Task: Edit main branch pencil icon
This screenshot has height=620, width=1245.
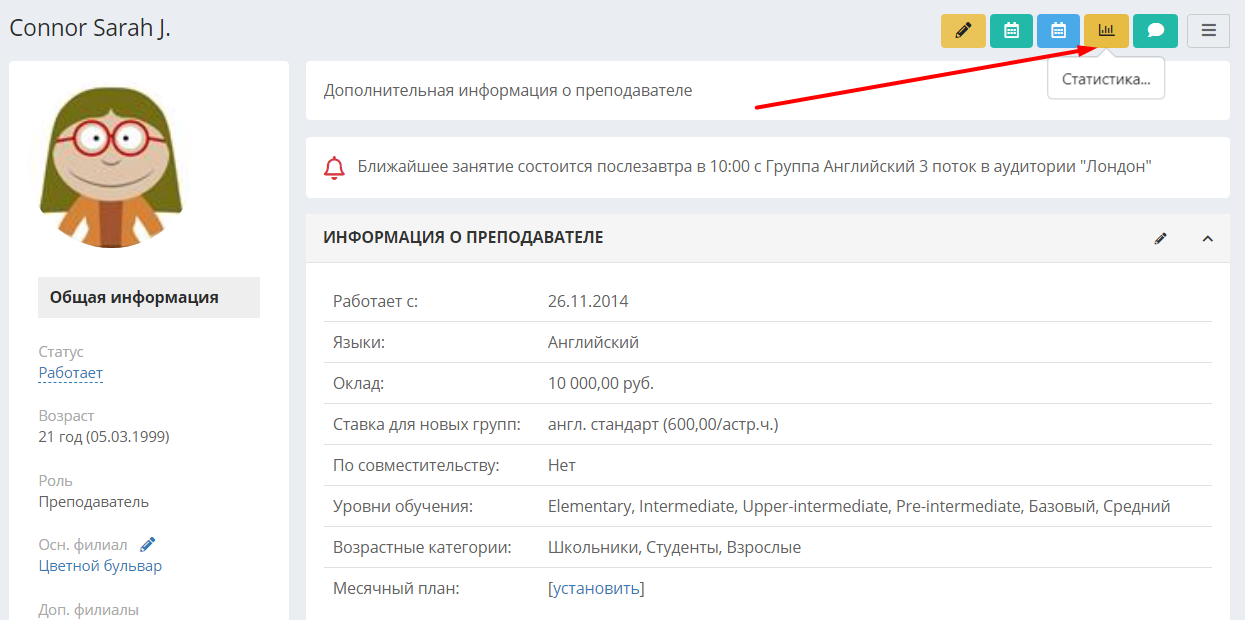Action: [148, 544]
